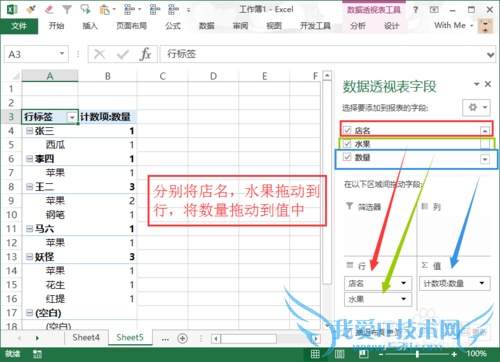The height and width of the screenshot is (362, 500).
Task: Collapse the 李四 group
Action: coord(30,159)
